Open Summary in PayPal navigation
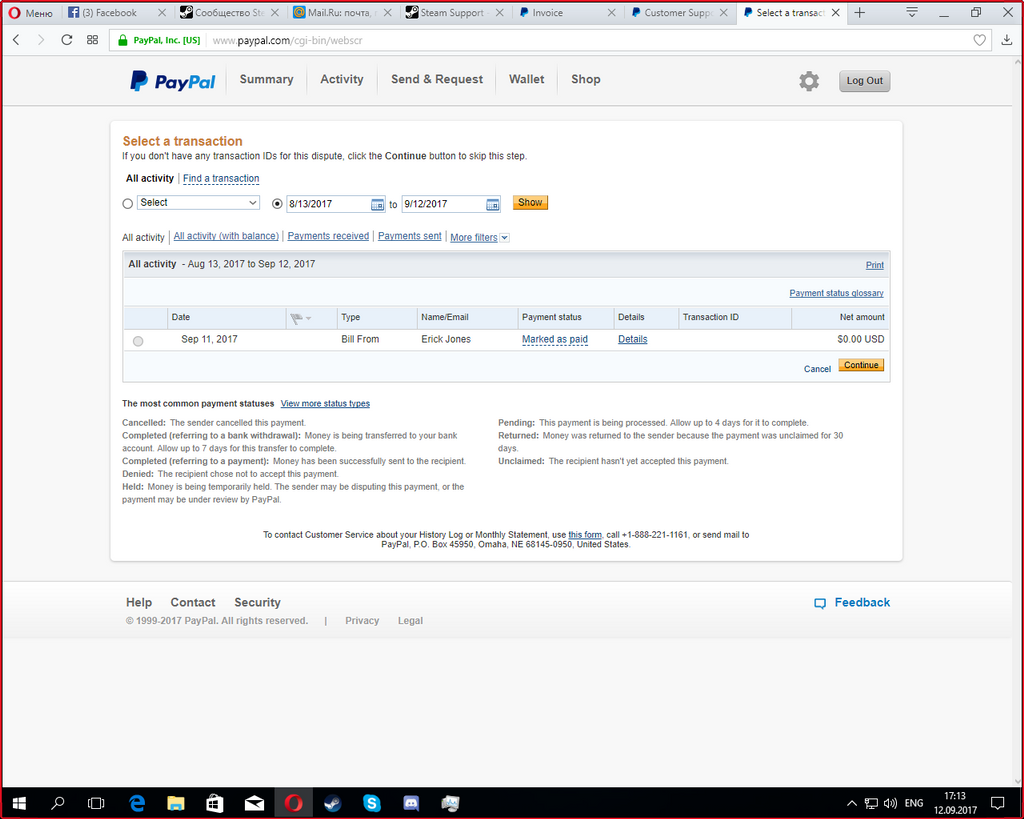 [x=266, y=79]
